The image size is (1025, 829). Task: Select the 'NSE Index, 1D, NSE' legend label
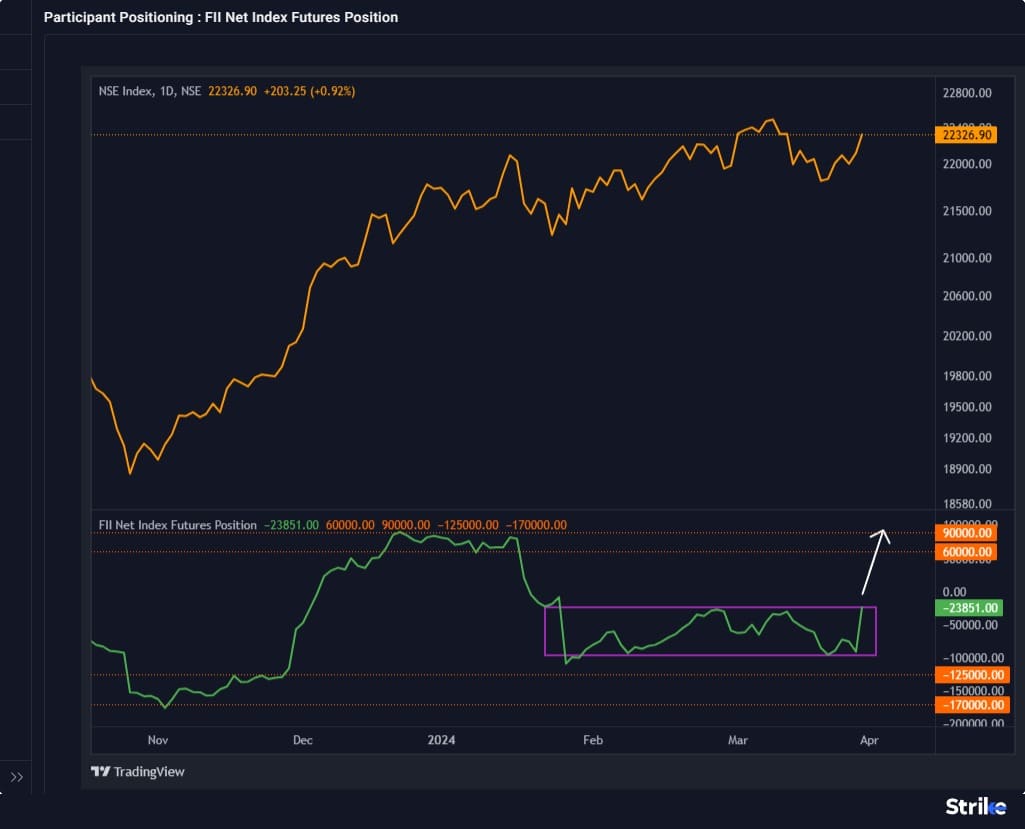150,91
